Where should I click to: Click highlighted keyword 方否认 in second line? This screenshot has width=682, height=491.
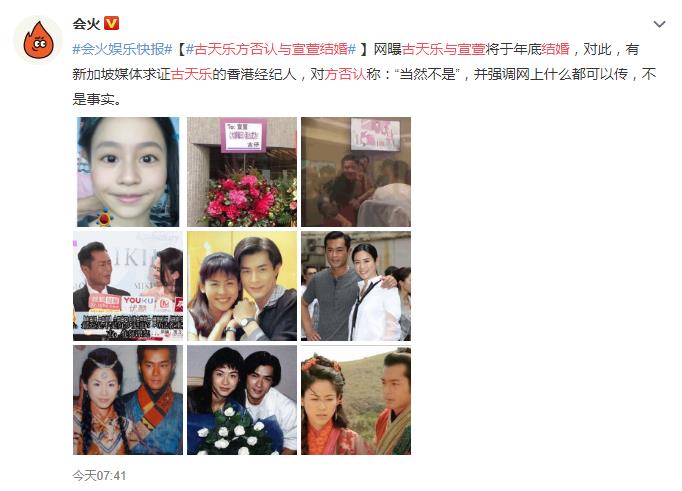coord(345,74)
